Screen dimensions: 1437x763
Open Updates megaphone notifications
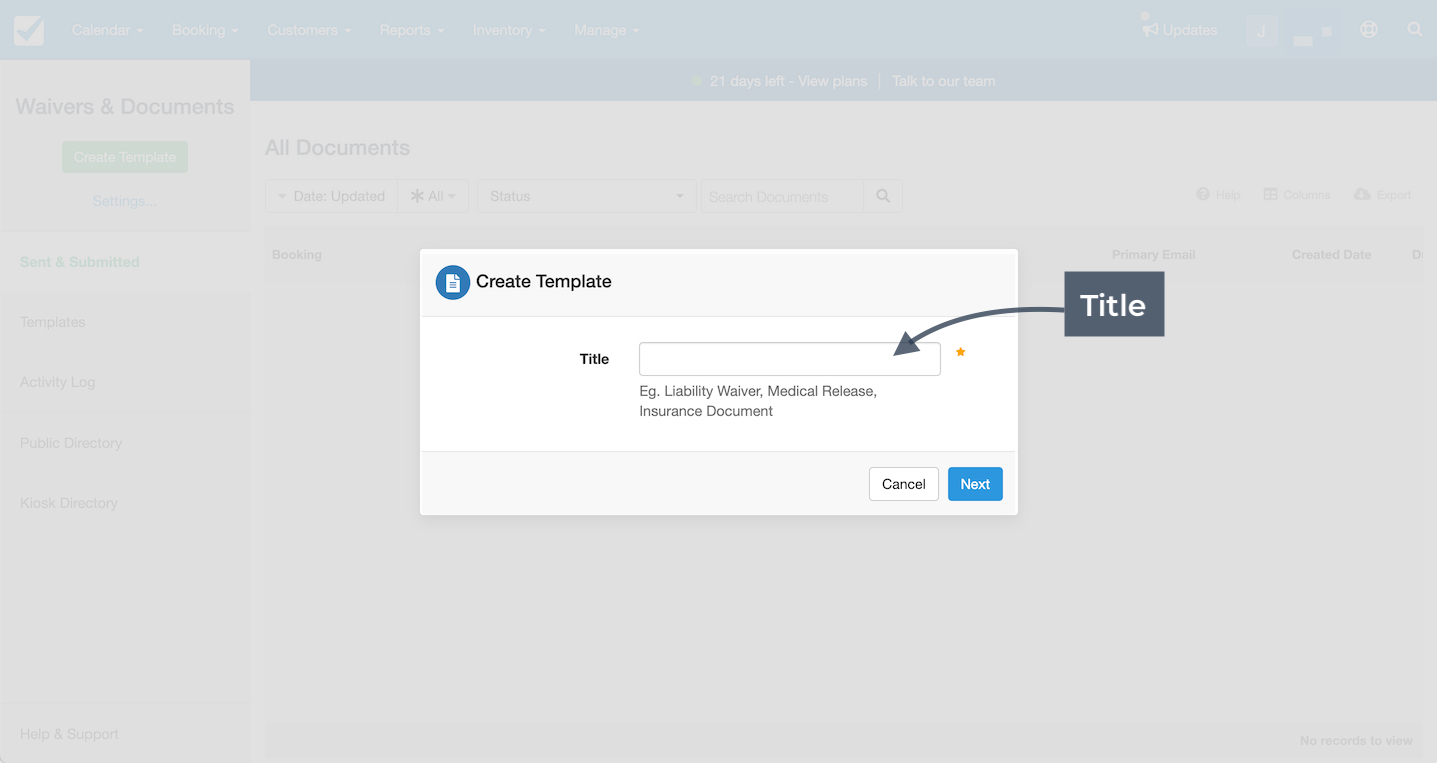pyautogui.click(x=1180, y=30)
